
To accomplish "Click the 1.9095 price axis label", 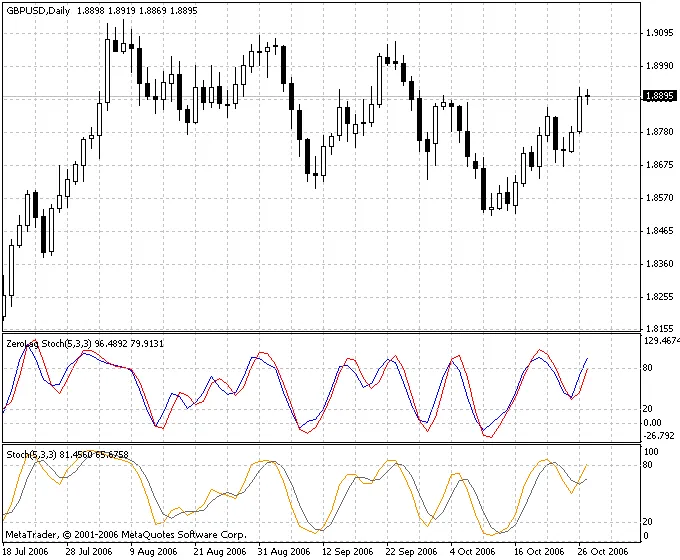I will tap(658, 32).
